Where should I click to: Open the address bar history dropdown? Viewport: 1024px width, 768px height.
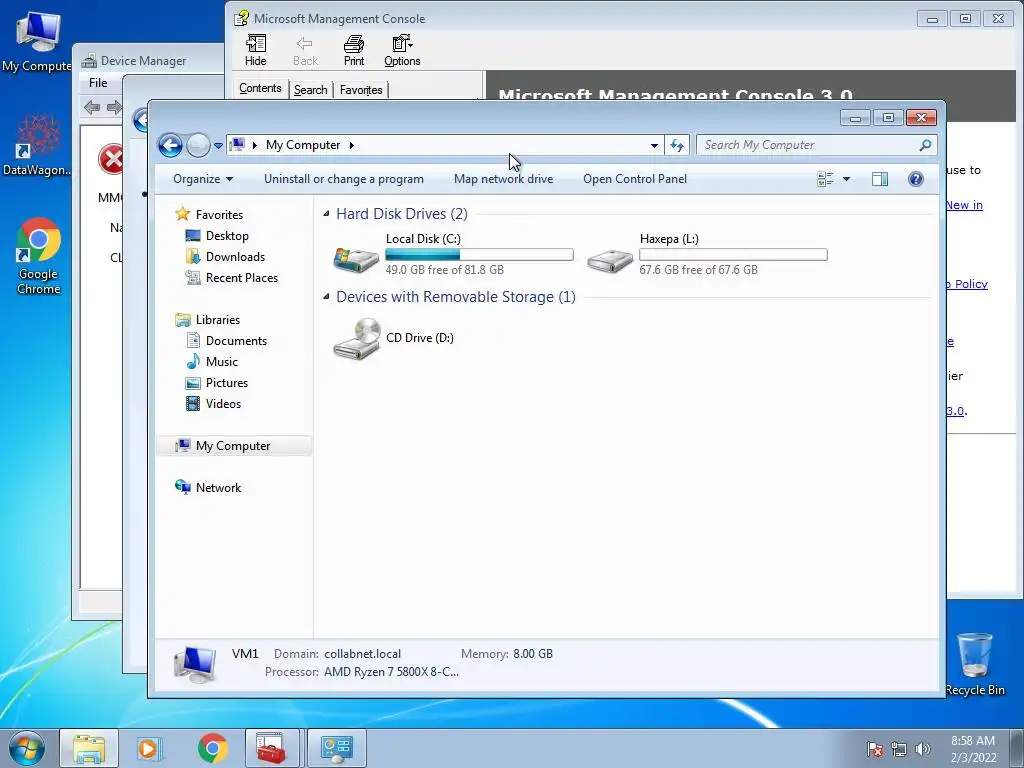coord(654,145)
